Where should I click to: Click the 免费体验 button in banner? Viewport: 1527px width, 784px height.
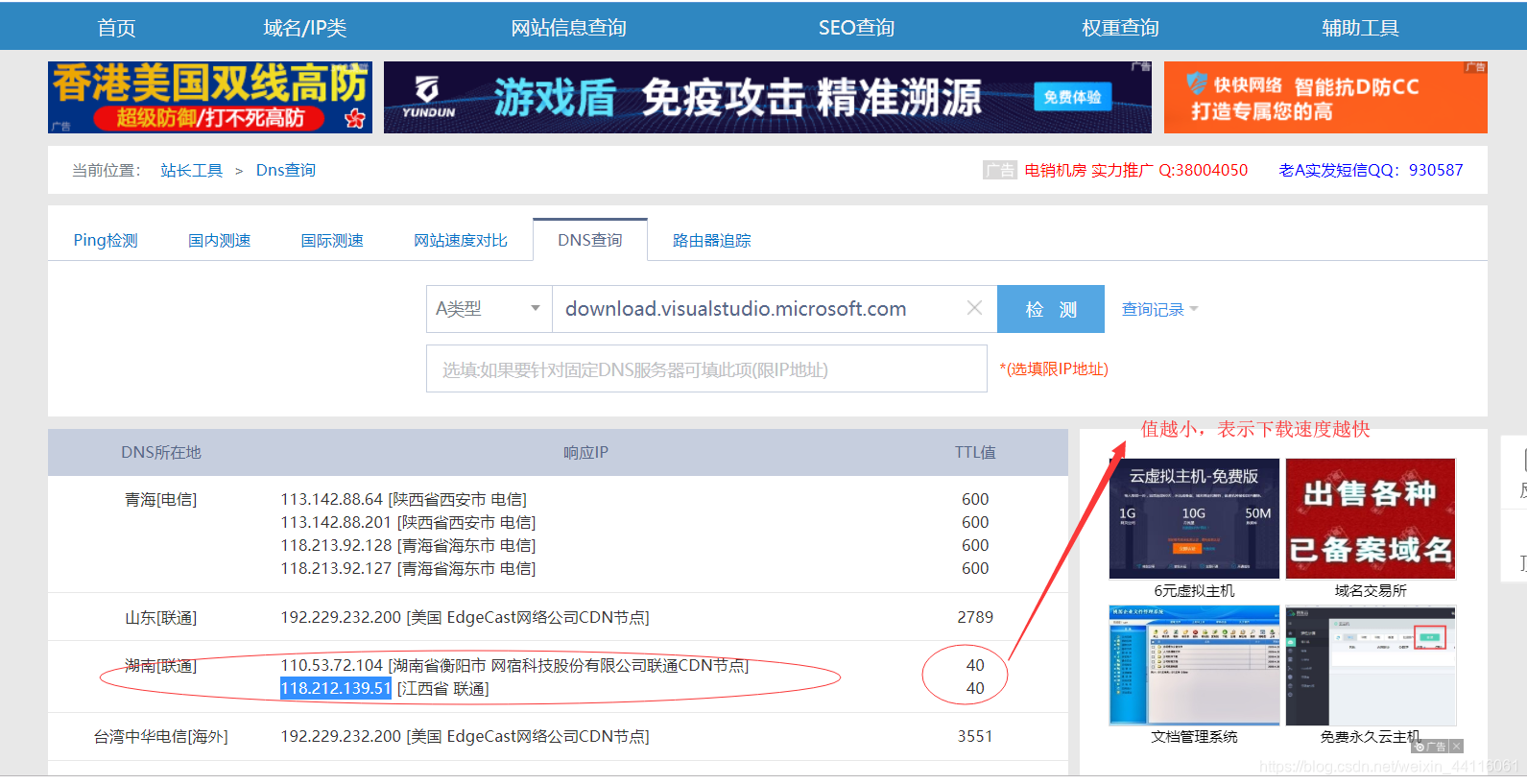[1072, 97]
